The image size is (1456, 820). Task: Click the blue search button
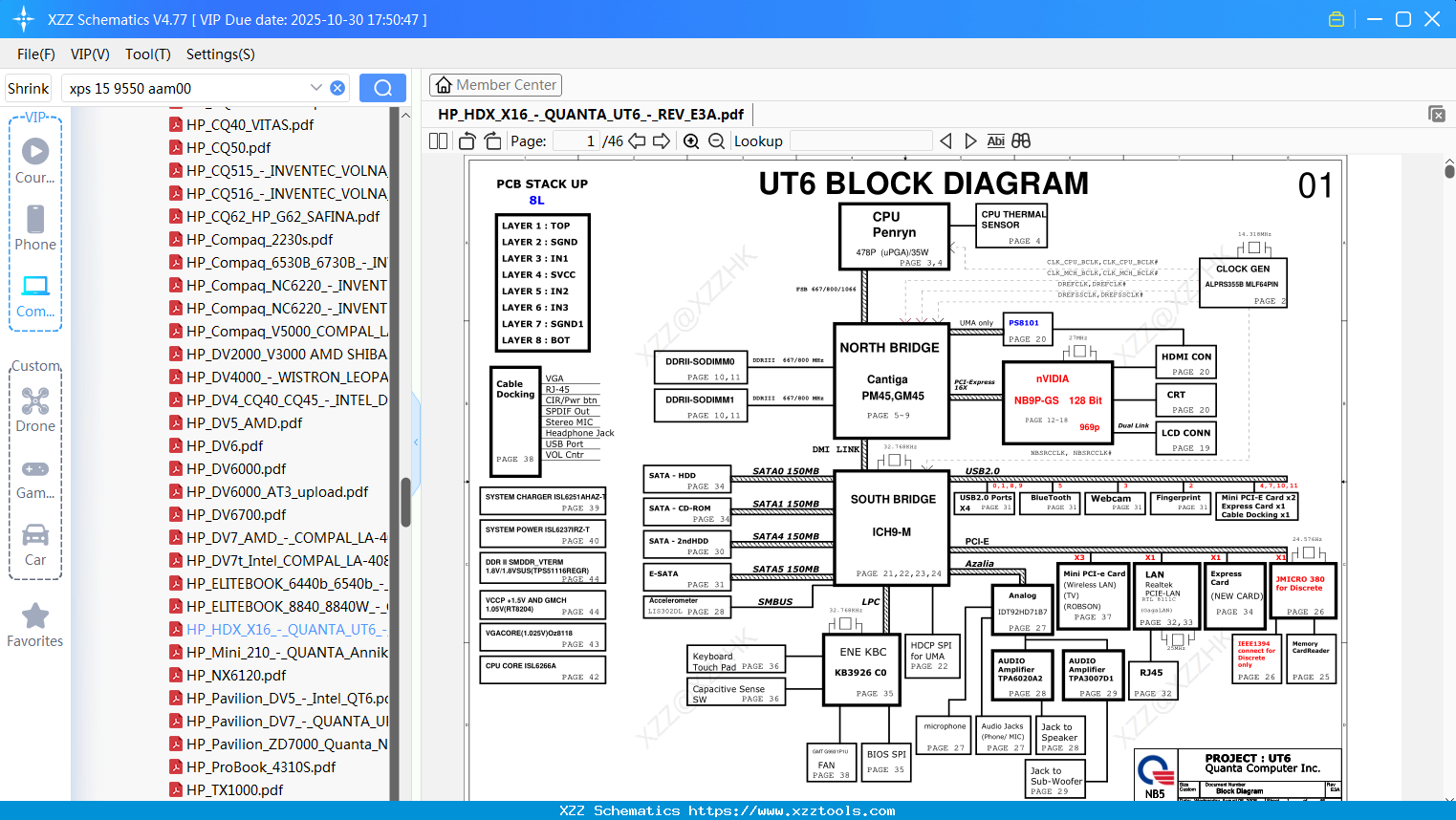[382, 88]
